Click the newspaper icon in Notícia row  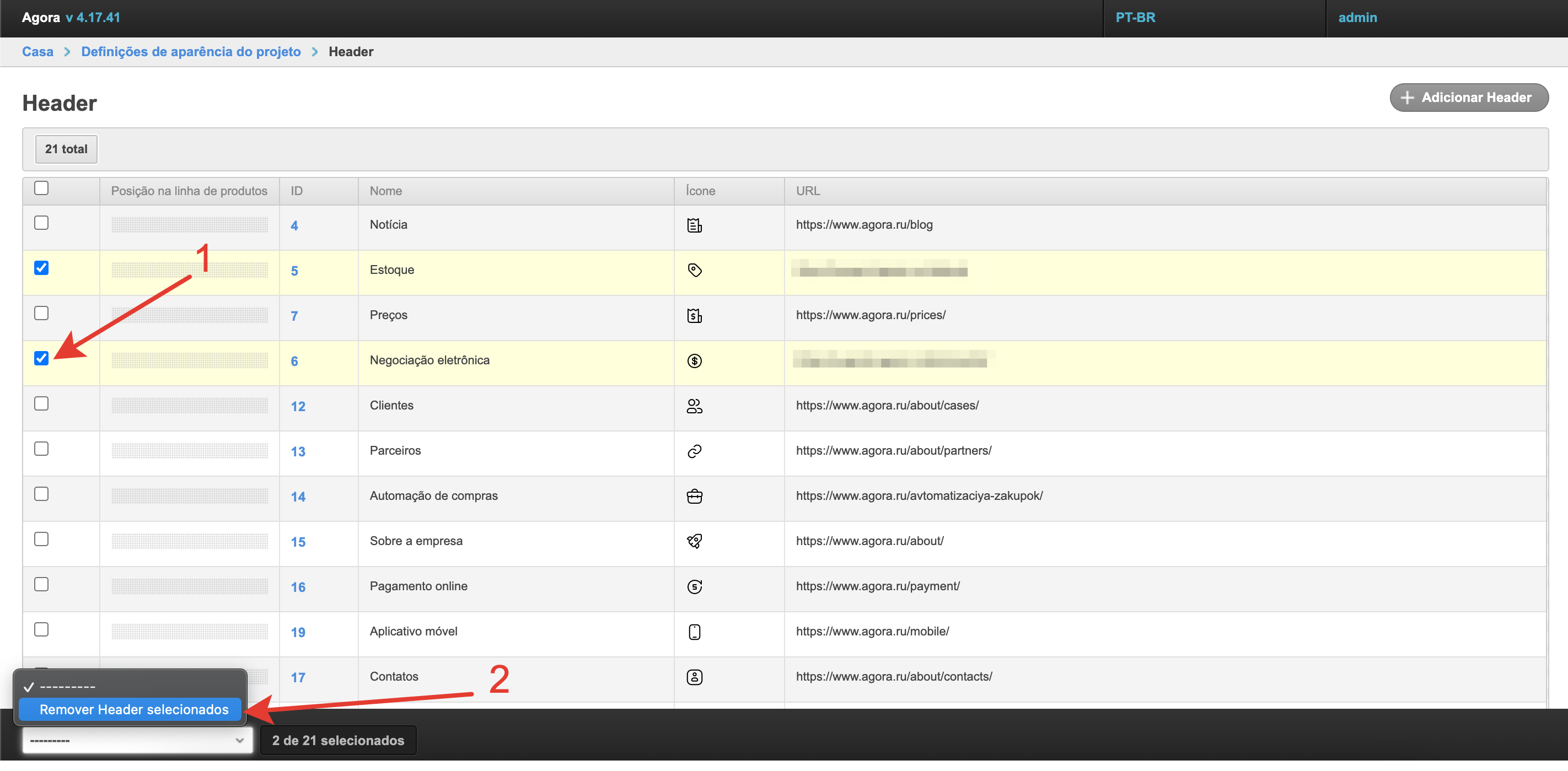pyautogui.click(x=694, y=225)
